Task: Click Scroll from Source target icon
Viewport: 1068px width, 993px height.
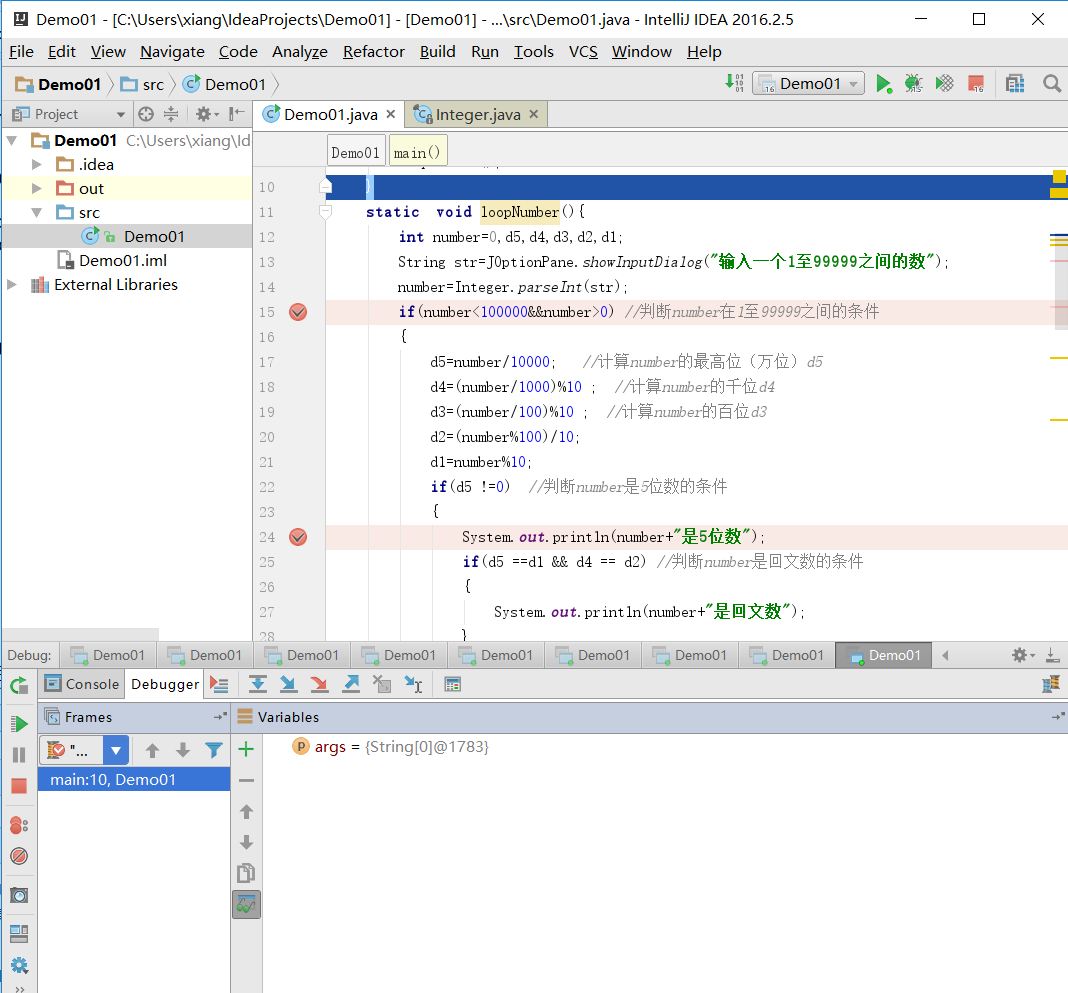Action: click(146, 114)
